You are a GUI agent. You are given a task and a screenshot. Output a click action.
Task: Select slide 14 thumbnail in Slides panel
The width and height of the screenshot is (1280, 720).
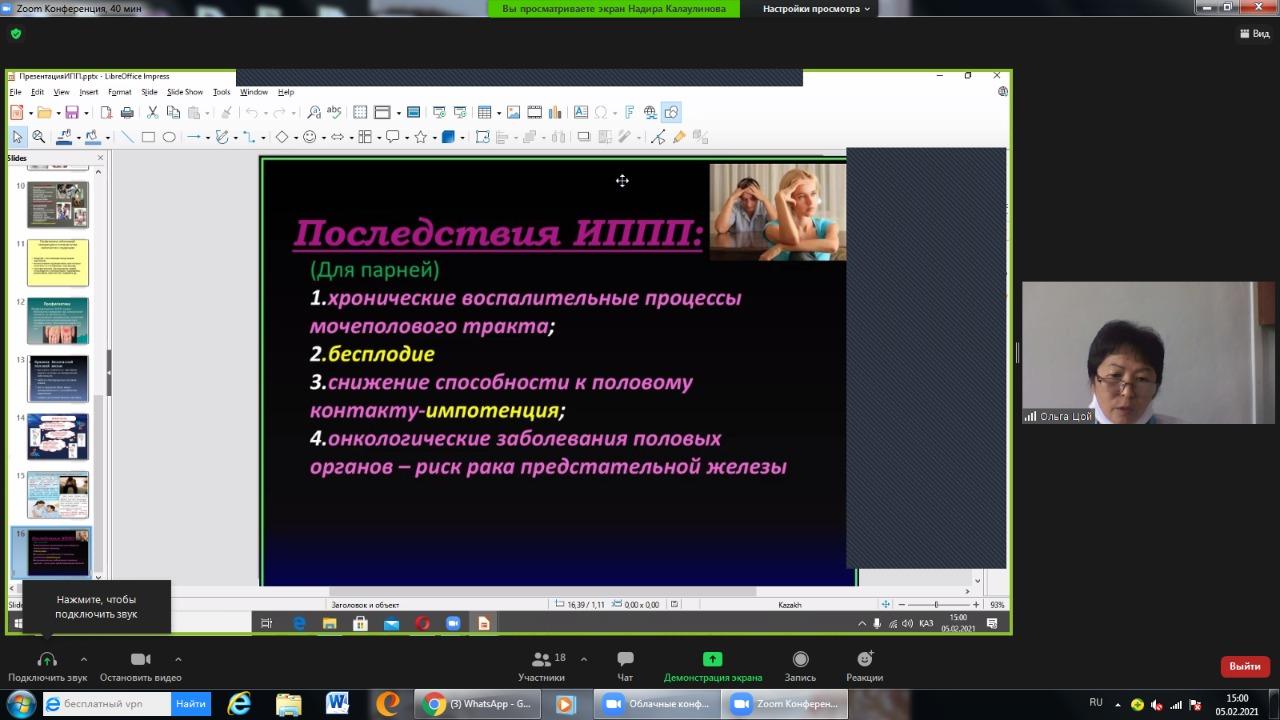[58, 436]
